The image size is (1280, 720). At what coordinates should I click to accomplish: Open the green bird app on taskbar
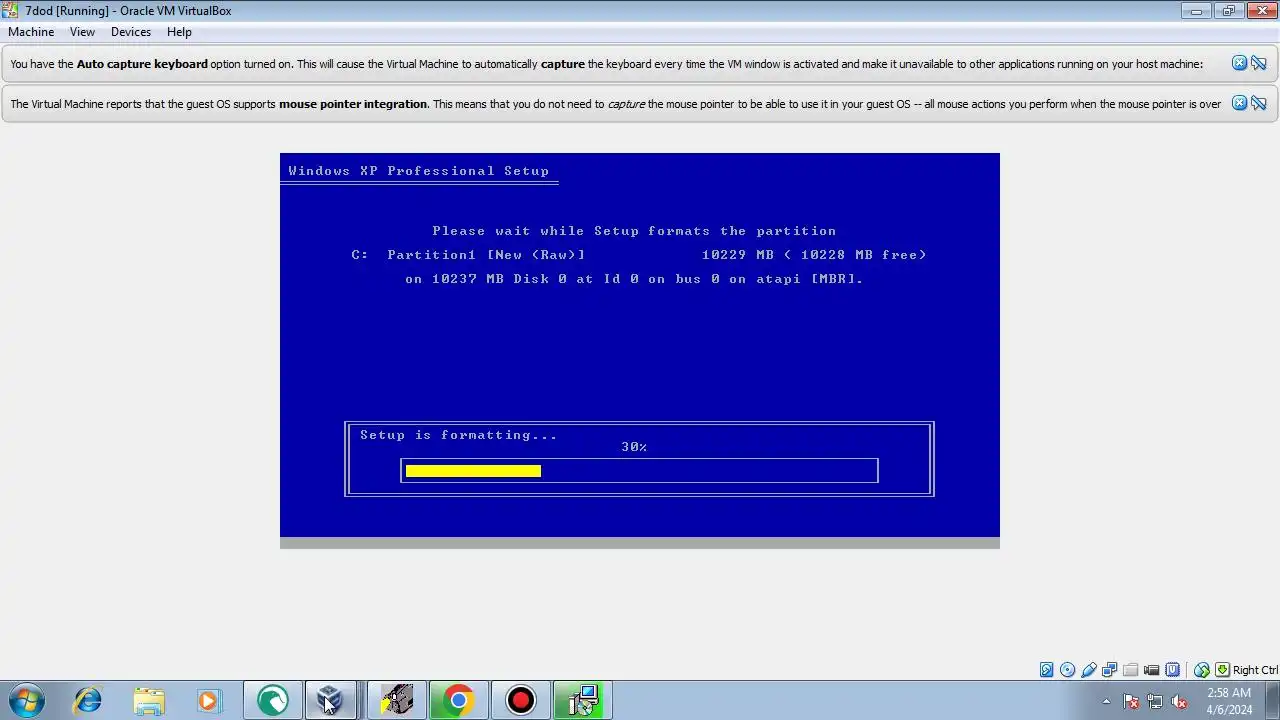coord(272,700)
